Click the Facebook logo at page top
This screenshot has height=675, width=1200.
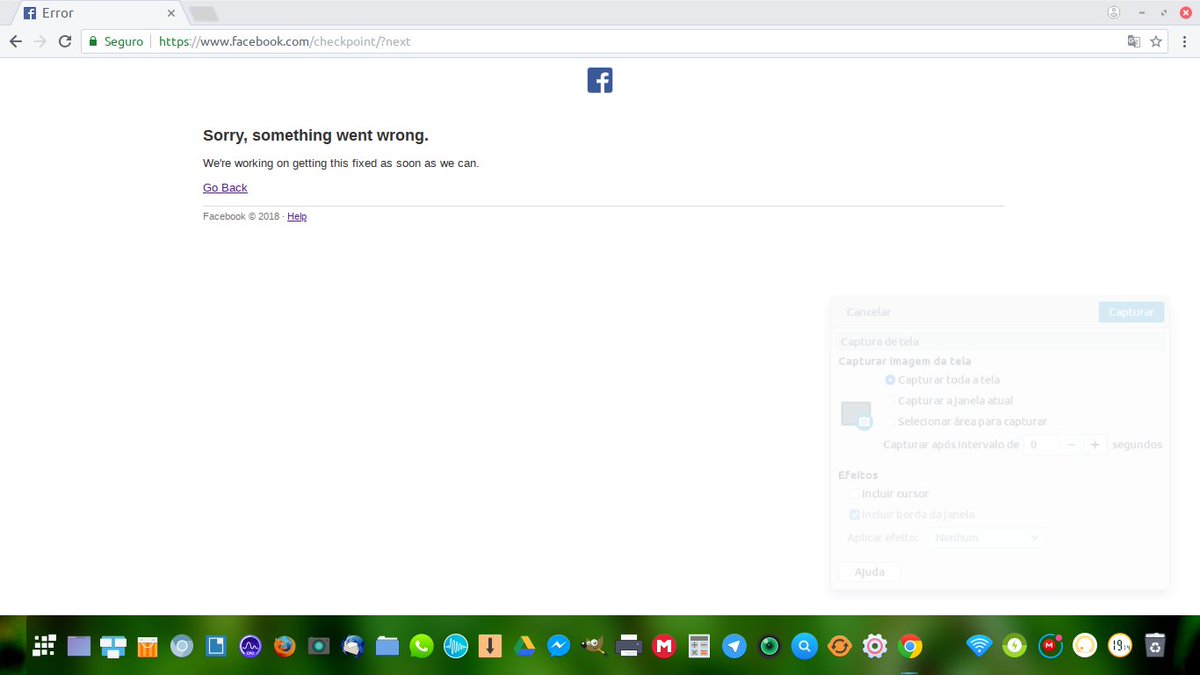600,80
